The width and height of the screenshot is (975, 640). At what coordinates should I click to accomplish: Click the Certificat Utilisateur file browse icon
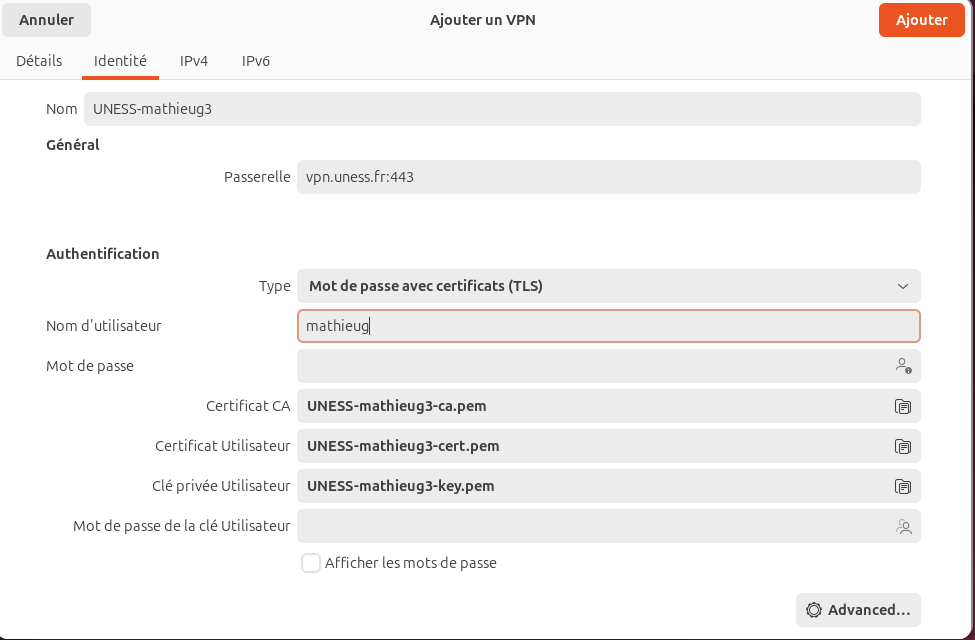click(902, 446)
